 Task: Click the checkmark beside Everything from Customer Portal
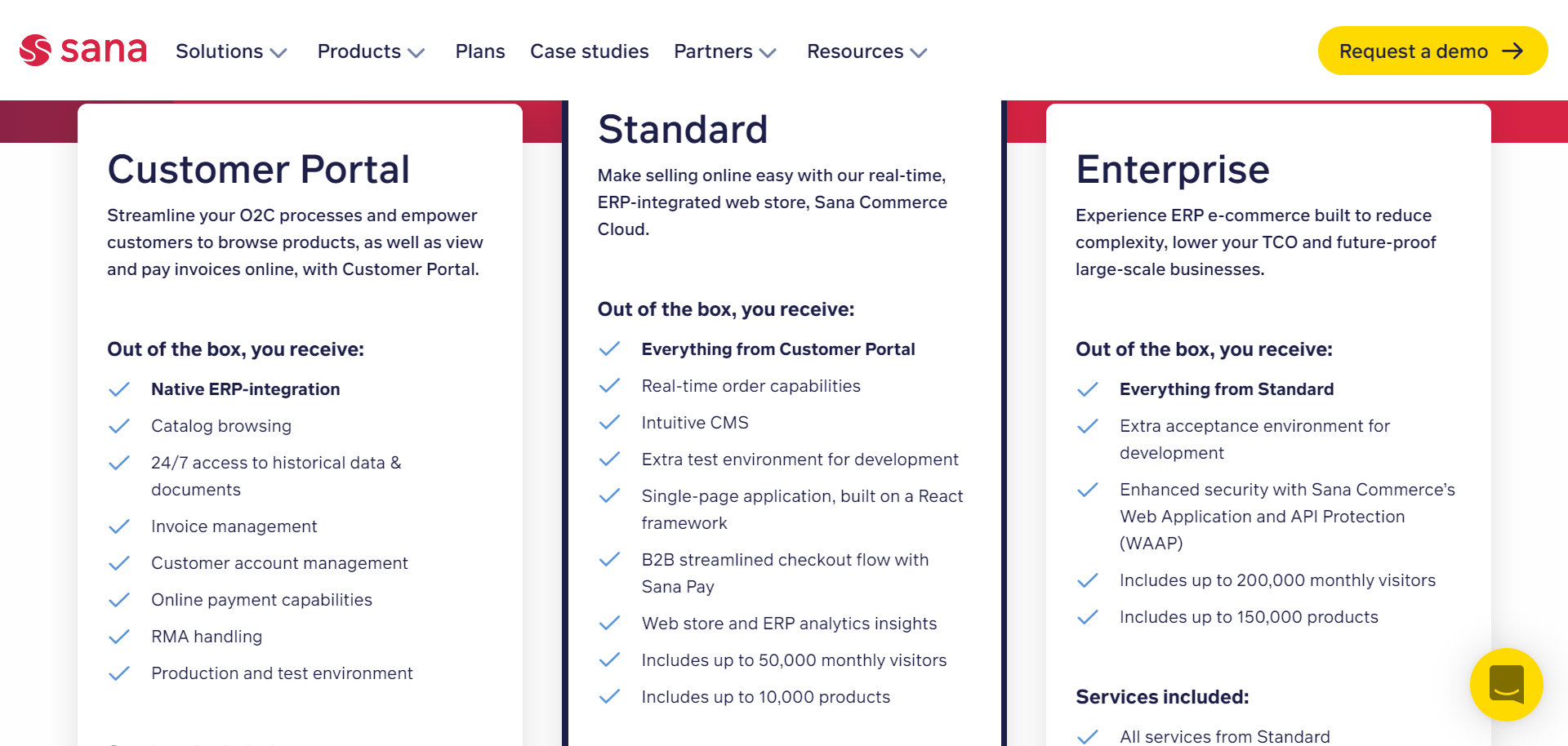click(x=609, y=349)
